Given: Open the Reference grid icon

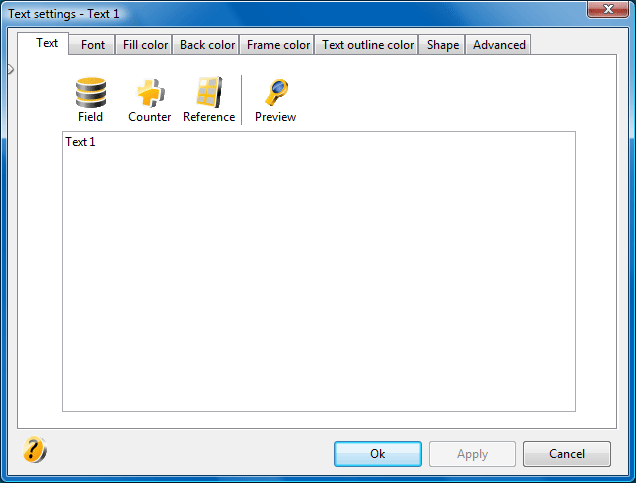Looking at the screenshot, I should (209, 92).
